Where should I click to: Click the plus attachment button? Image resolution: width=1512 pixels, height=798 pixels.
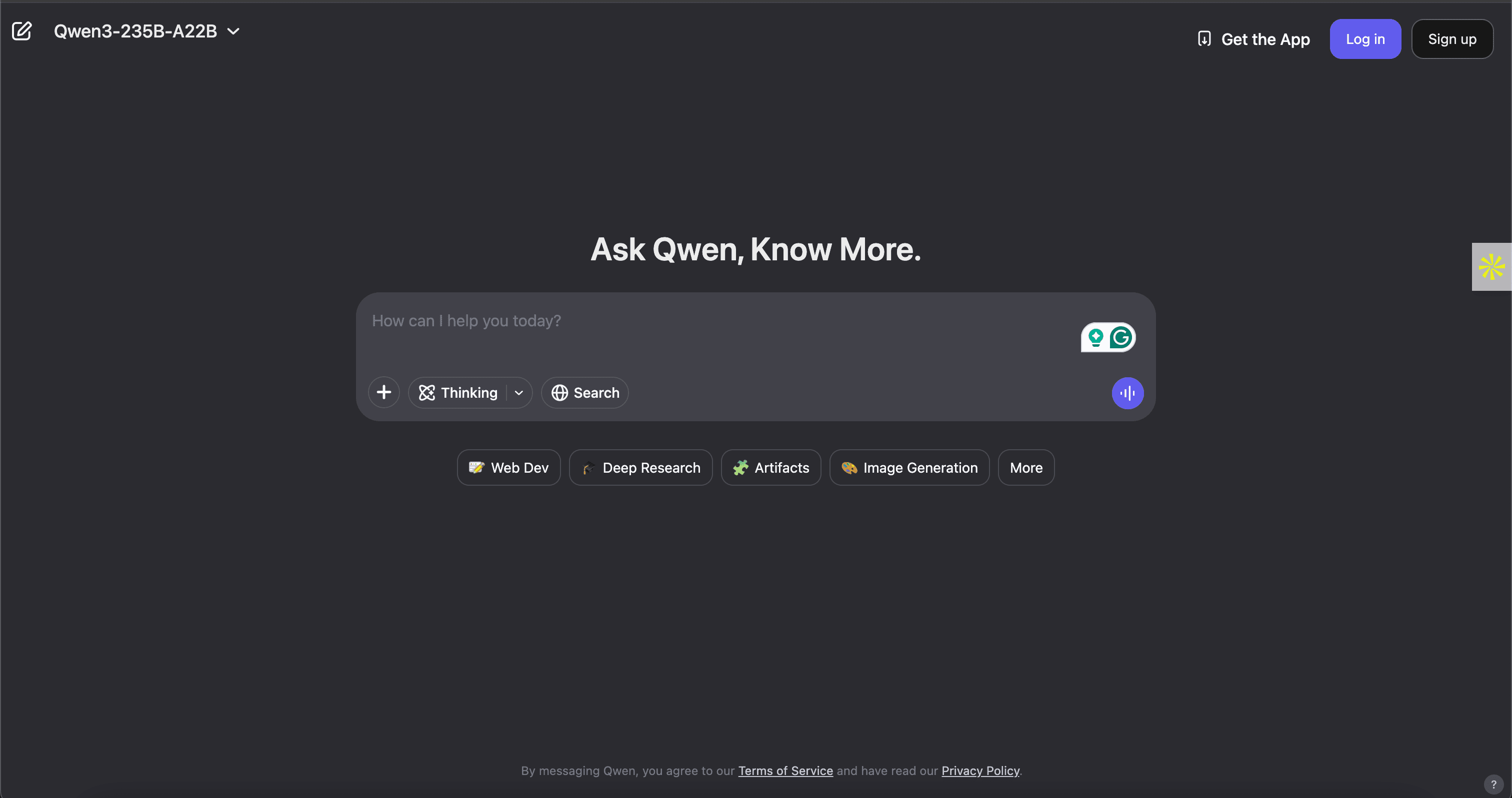click(x=384, y=393)
